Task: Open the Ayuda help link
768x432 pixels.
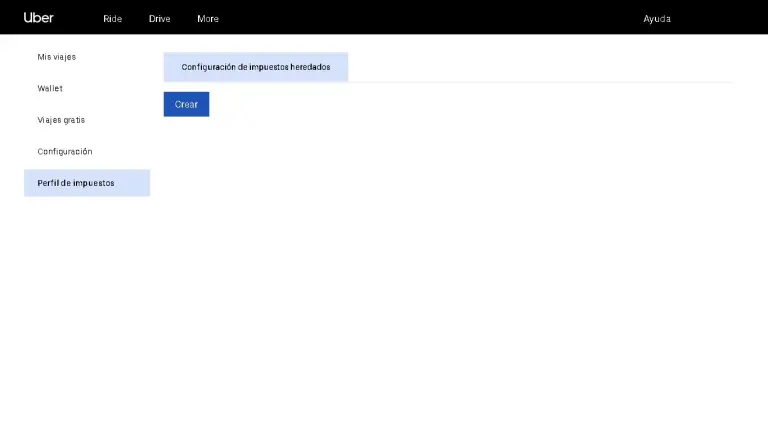Action: 657,19
